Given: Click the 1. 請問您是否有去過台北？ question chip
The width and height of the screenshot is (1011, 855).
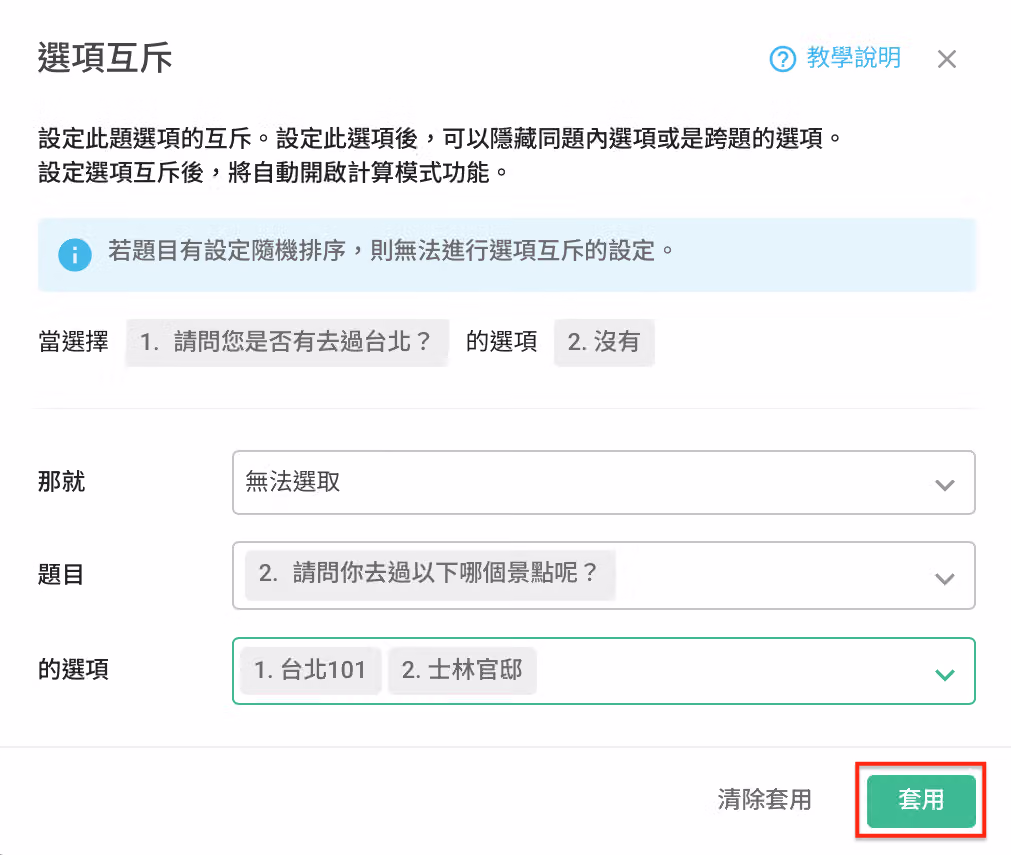Looking at the screenshot, I should pos(287,342).
